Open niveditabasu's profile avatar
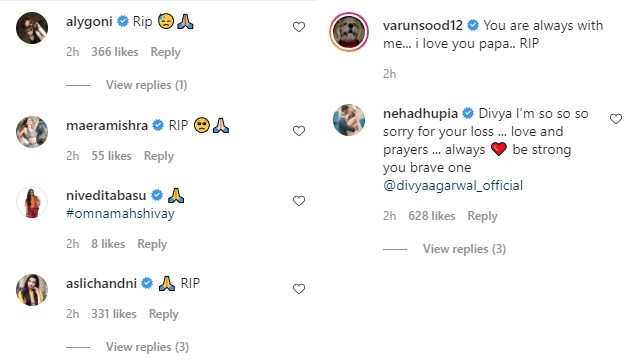This screenshot has width=636, height=364. coord(32,202)
